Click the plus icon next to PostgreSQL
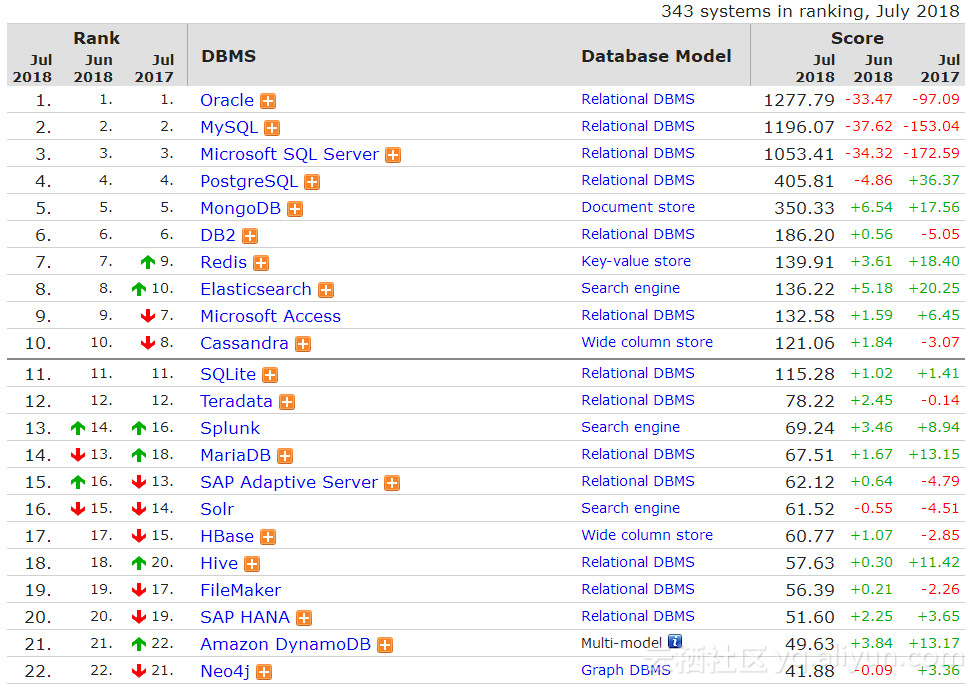 click(312, 182)
